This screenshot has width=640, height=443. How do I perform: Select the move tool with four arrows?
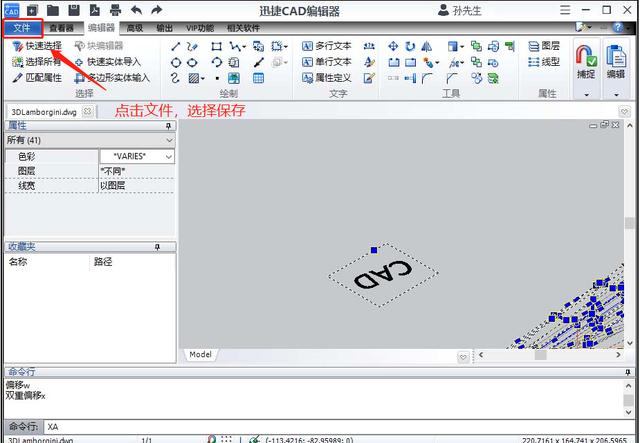(393, 46)
